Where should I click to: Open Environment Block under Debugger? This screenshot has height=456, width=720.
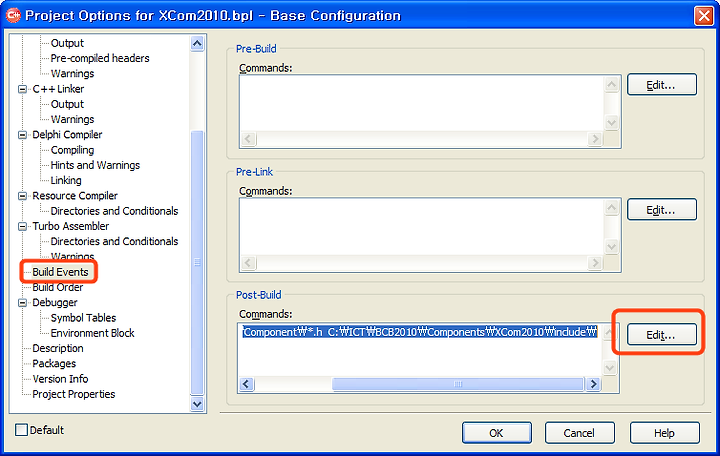92,333
